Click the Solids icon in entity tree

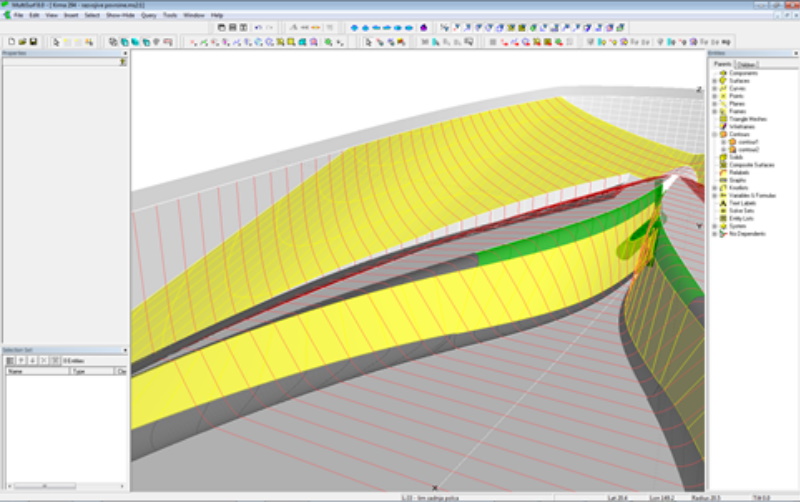tap(721, 157)
